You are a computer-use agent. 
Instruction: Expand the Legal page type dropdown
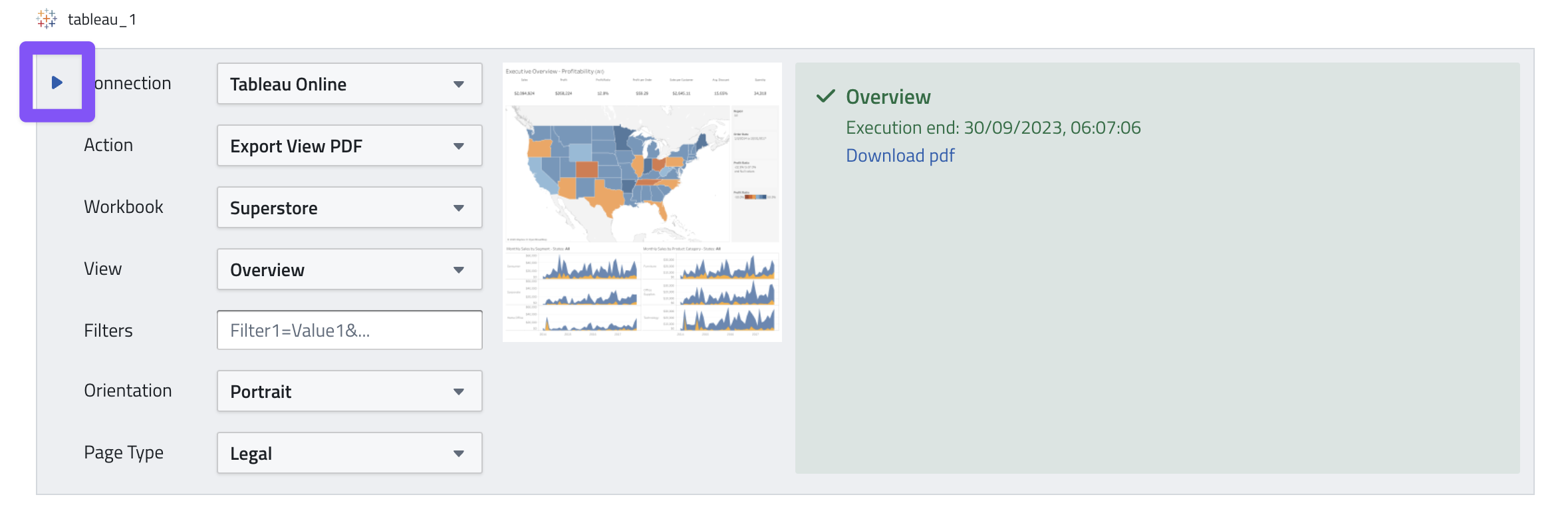[349, 453]
